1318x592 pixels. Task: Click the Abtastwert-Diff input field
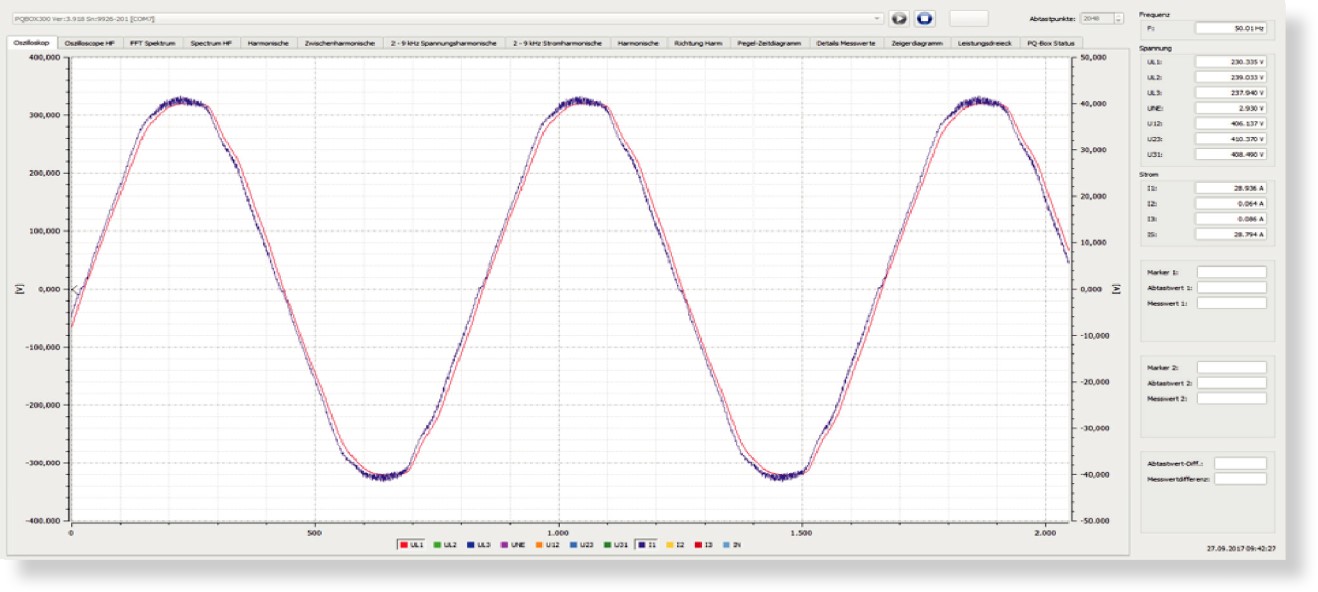1240,463
